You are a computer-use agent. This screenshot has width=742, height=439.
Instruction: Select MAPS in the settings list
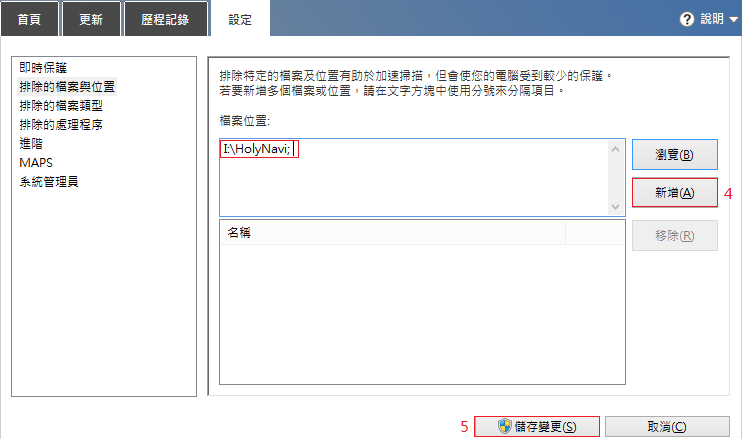[36, 163]
